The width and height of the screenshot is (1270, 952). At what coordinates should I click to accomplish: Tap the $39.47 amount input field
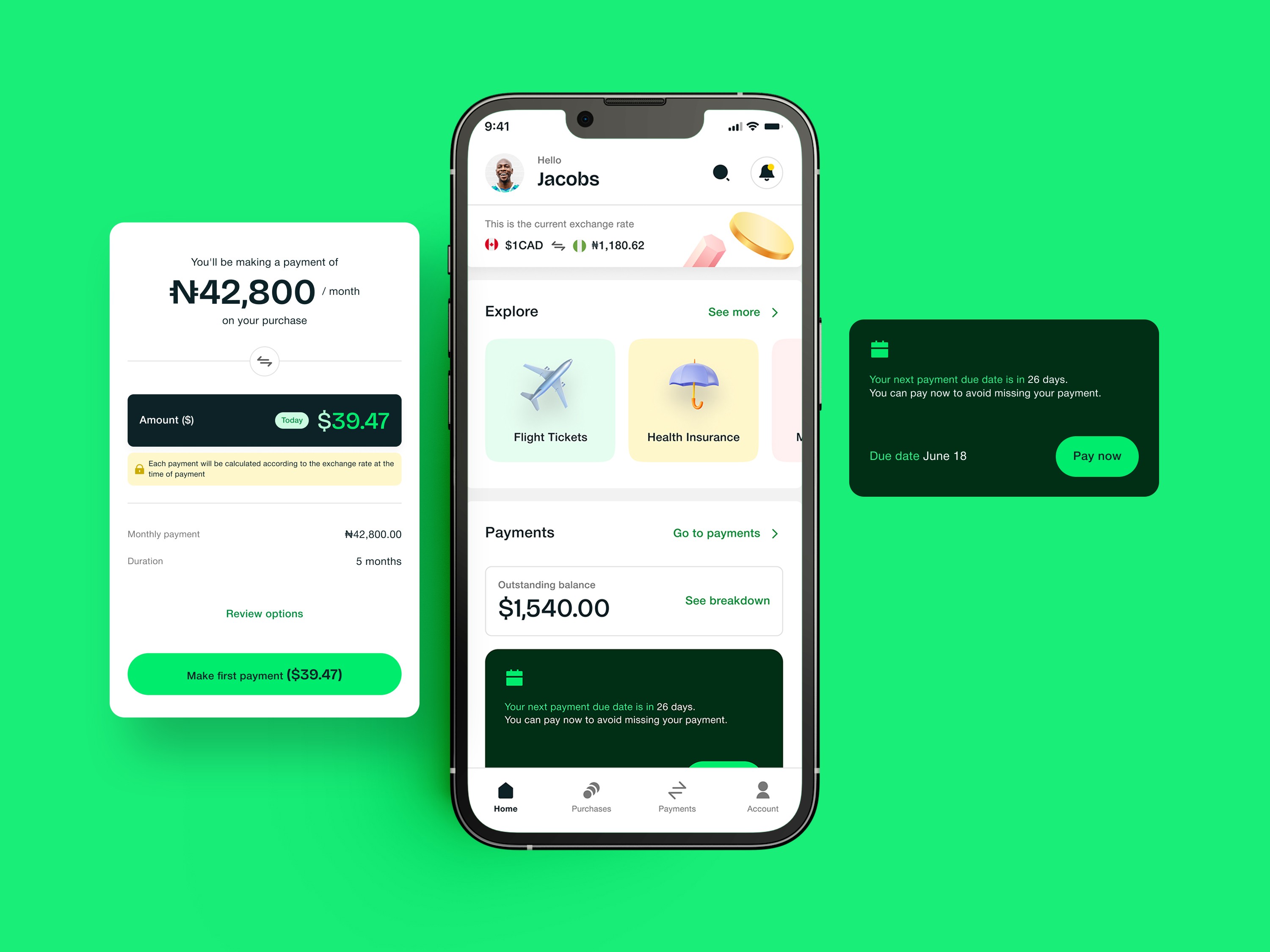[x=264, y=418]
